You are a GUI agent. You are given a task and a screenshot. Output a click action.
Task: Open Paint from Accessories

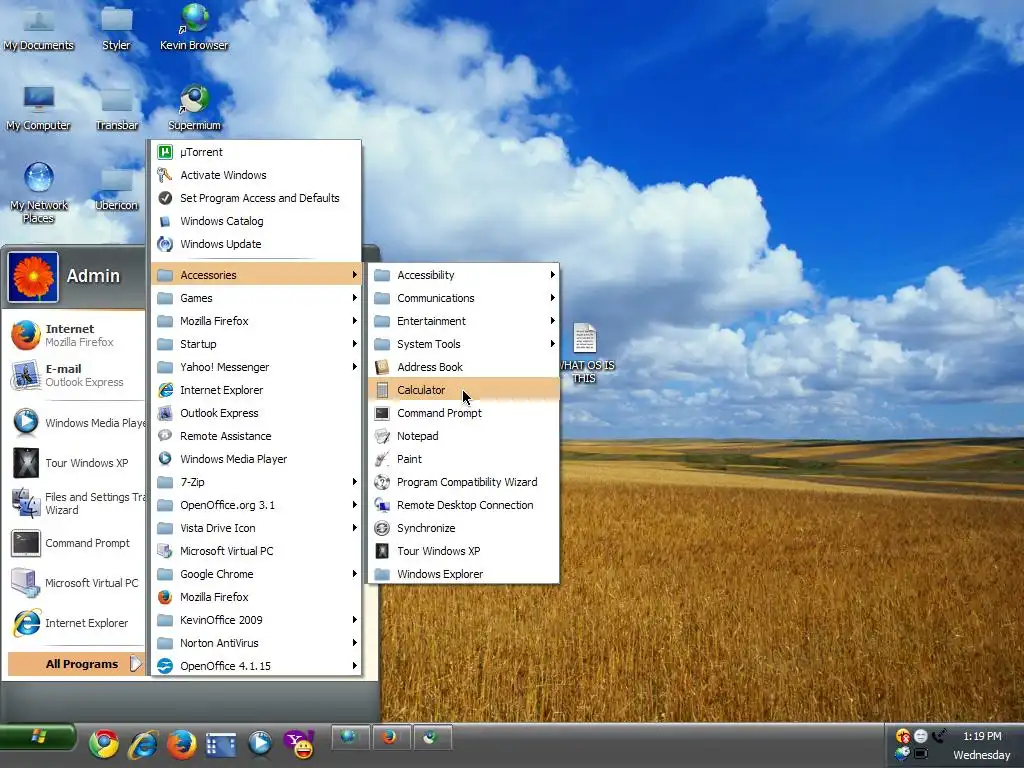pos(464,459)
